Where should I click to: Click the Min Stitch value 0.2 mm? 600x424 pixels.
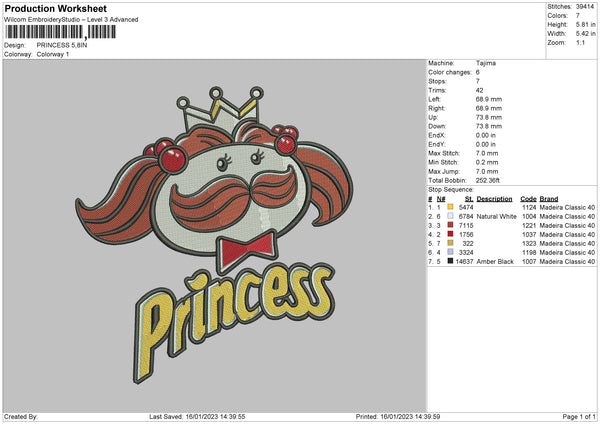(487, 162)
